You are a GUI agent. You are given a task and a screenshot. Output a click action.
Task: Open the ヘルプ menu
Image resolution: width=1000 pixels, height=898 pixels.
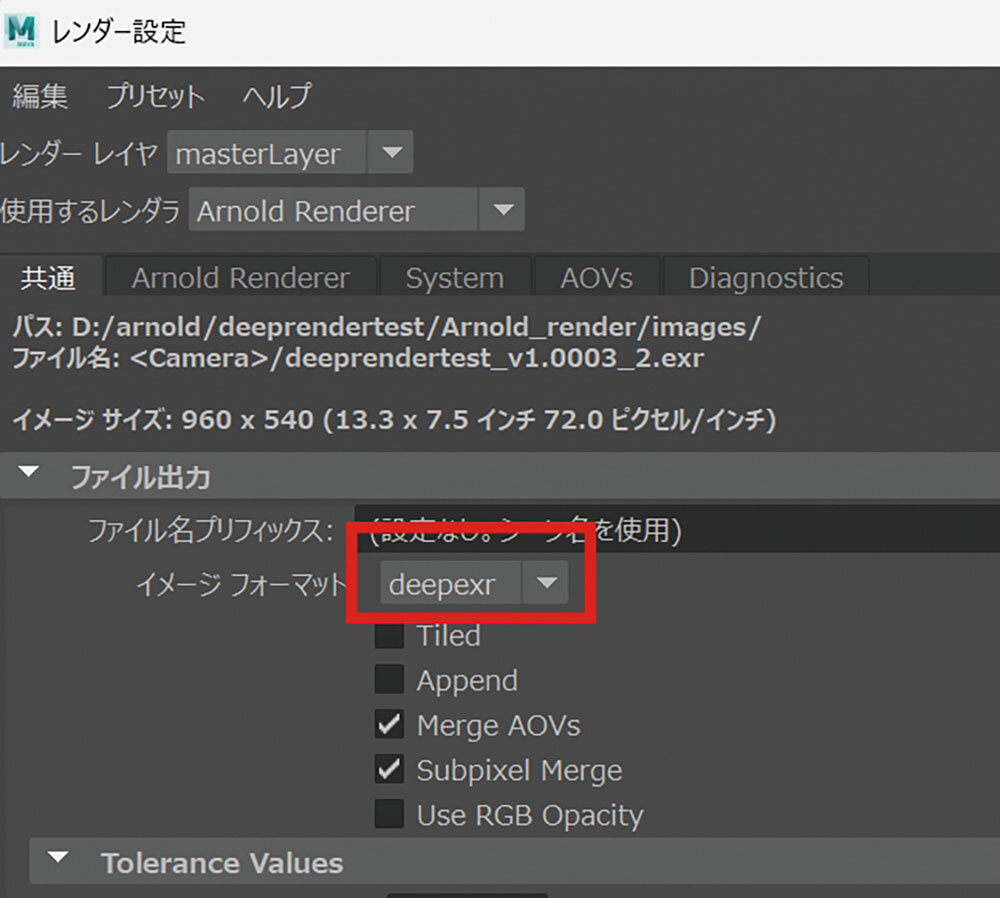(277, 97)
